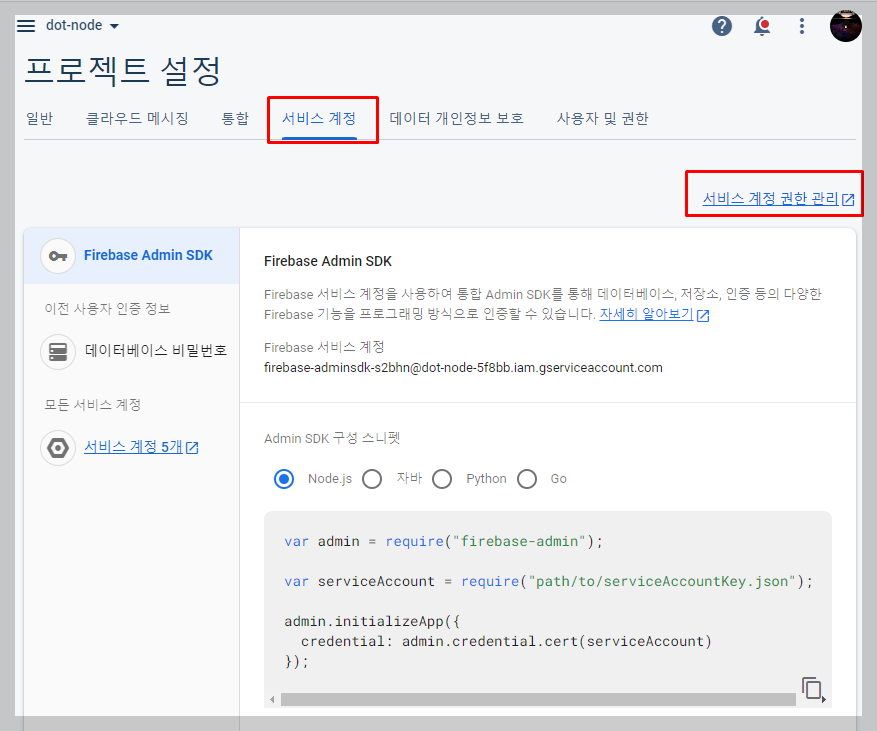This screenshot has width=877, height=731.
Task: Copy the code snippet with copy icon
Action: [812, 687]
